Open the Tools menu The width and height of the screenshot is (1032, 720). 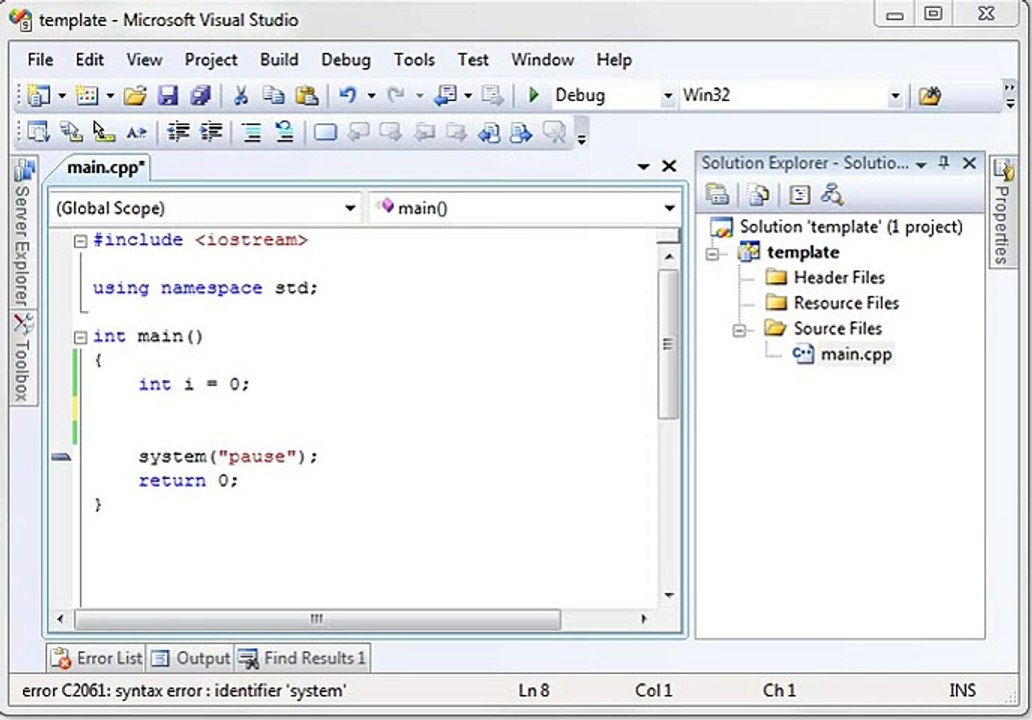(x=414, y=60)
